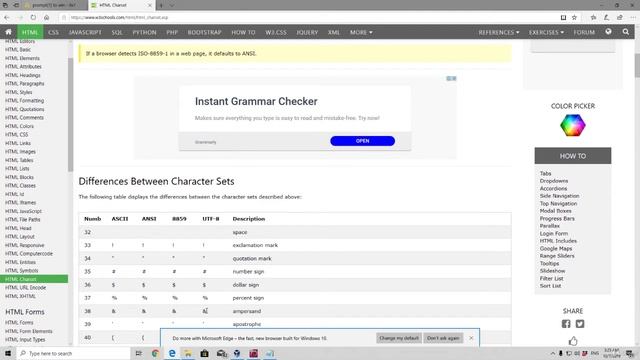Open Side Navigation how-to link
The height and width of the screenshot is (360, 640).
coord(559,196)
